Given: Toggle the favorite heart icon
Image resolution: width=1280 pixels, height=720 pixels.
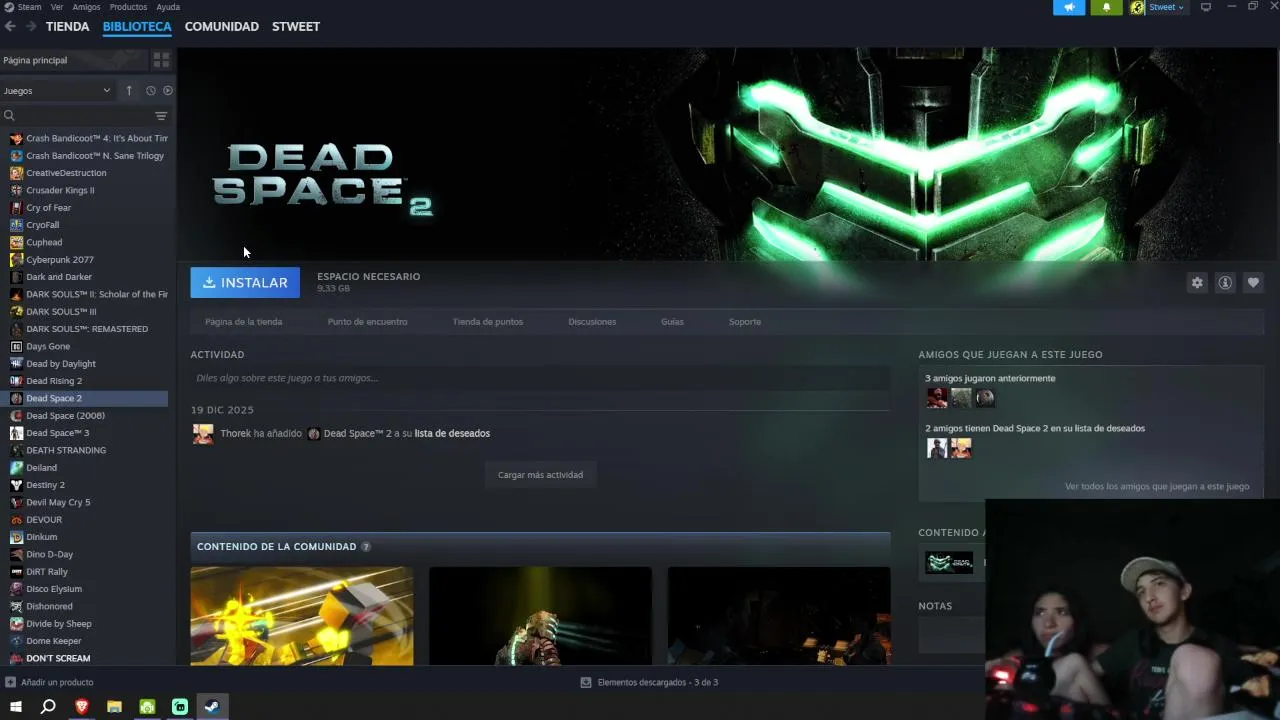Looking at the screenshot, I should [x=1253, y=283].
